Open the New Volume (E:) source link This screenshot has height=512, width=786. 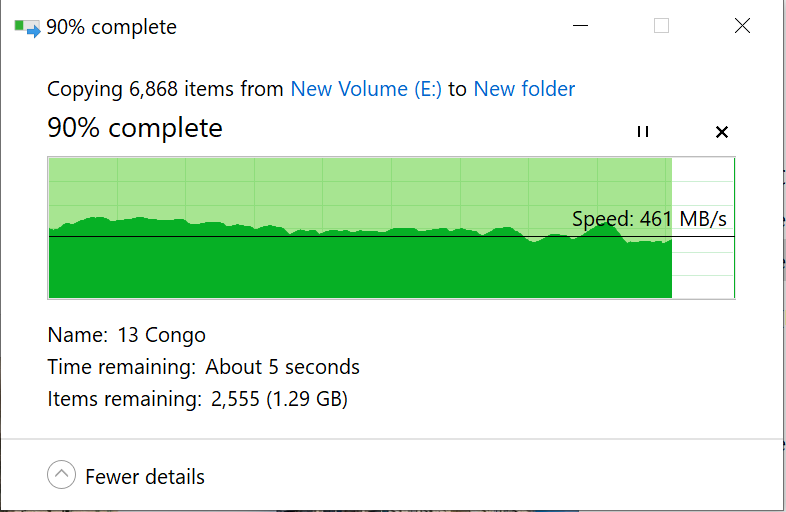(366, 89)
